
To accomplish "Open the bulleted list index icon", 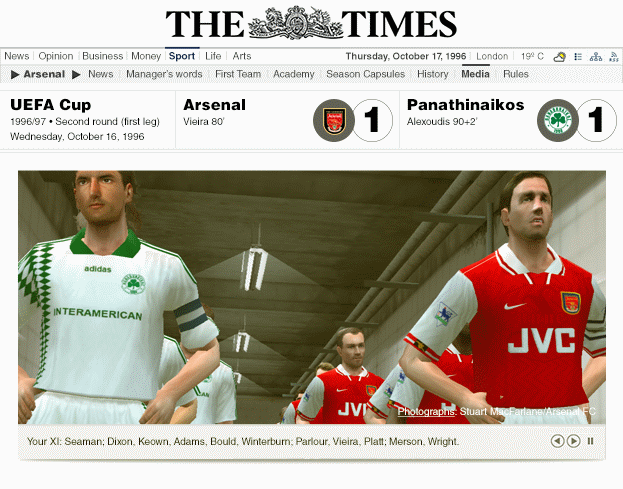I will [x=578, y=57].
